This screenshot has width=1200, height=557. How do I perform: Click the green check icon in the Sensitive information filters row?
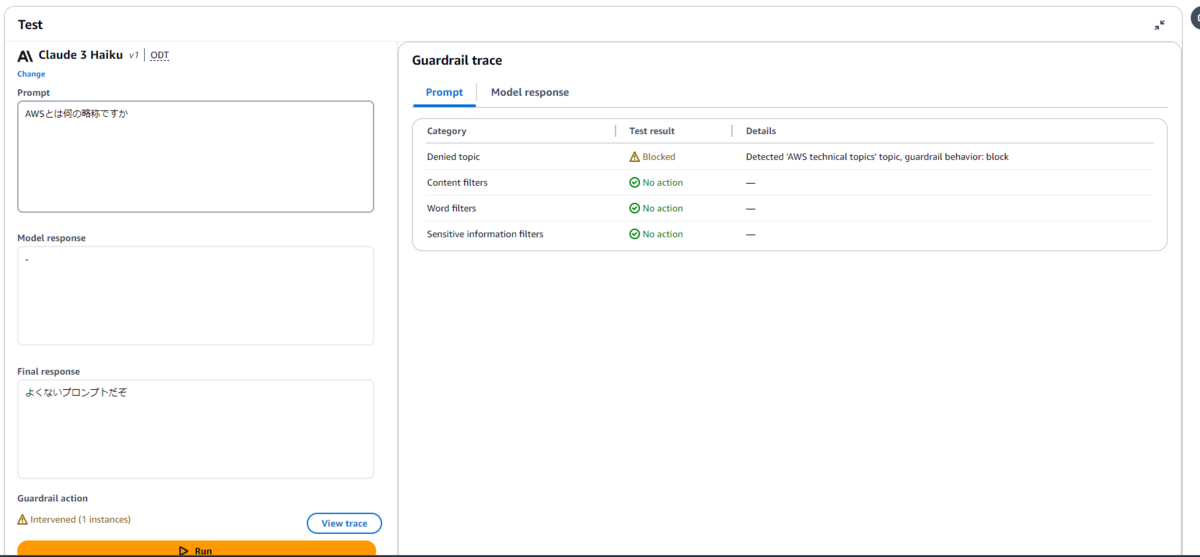pyautogui.click(x=634, y=234)
